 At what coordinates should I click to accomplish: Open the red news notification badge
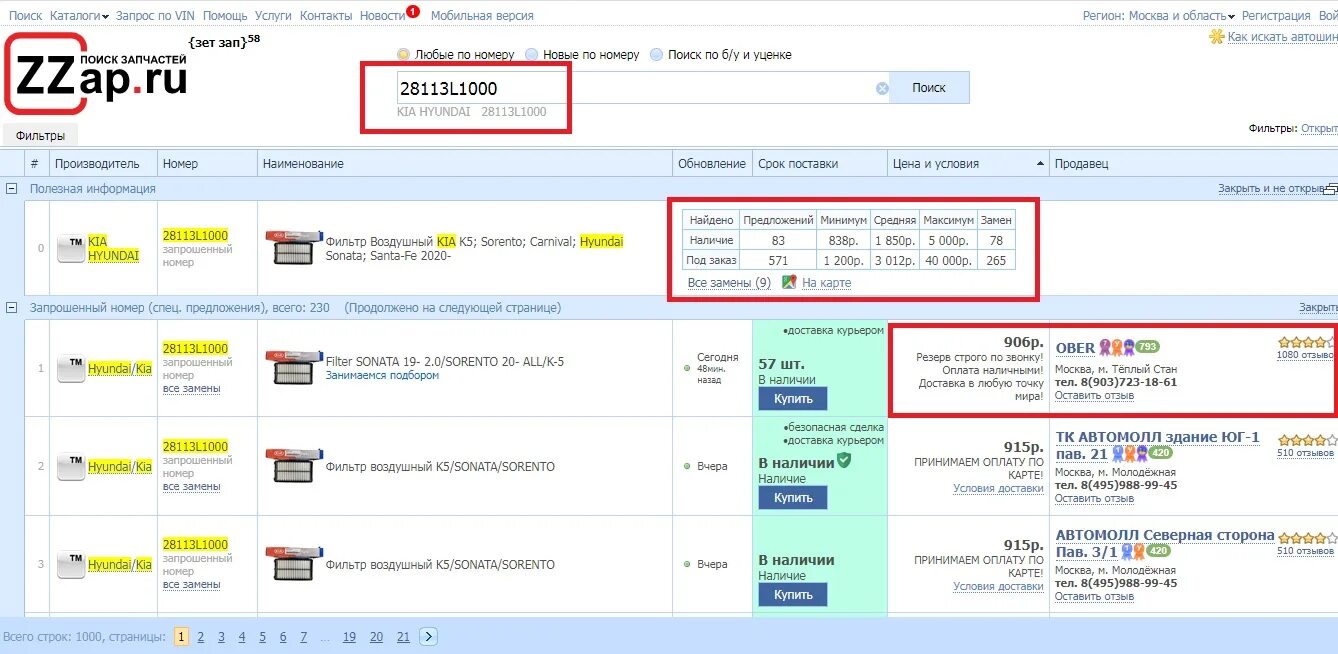coord(414,11)
